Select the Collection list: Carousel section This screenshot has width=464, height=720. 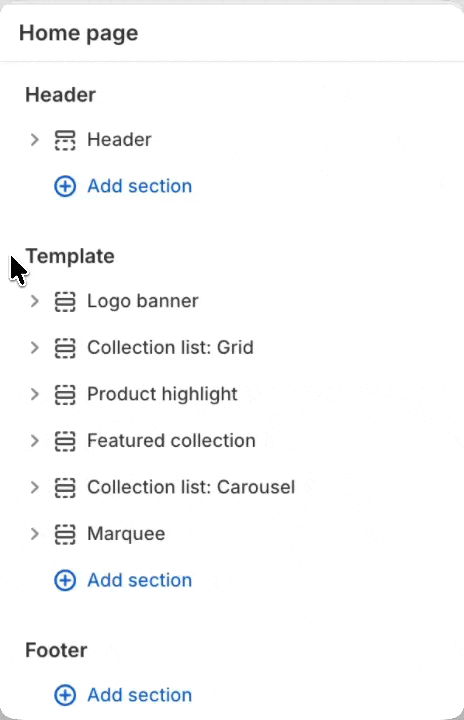point(191,487)
